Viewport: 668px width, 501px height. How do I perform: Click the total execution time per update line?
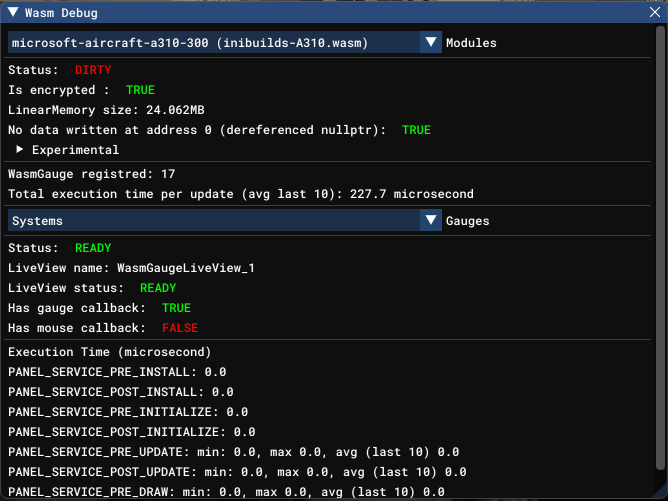[240, 194]
